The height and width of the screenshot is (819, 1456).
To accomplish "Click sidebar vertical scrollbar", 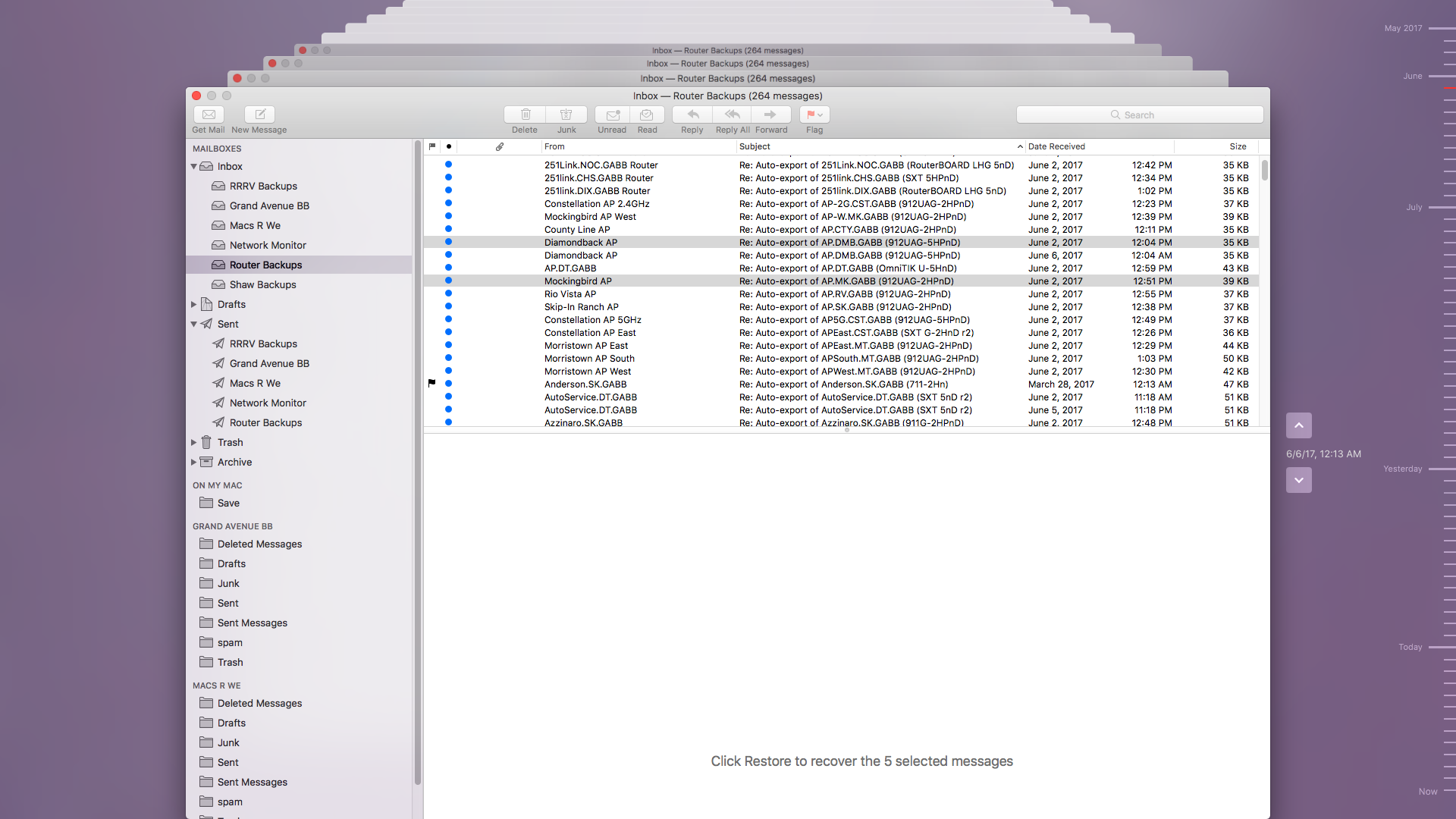I will tap(417, 464).
